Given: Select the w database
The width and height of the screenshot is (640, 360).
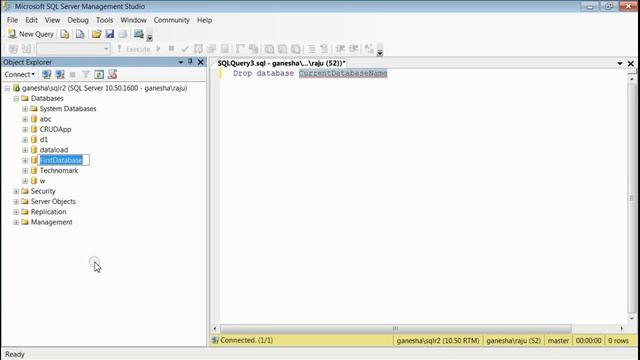Looking at the screenshot, I should (42, 181).
